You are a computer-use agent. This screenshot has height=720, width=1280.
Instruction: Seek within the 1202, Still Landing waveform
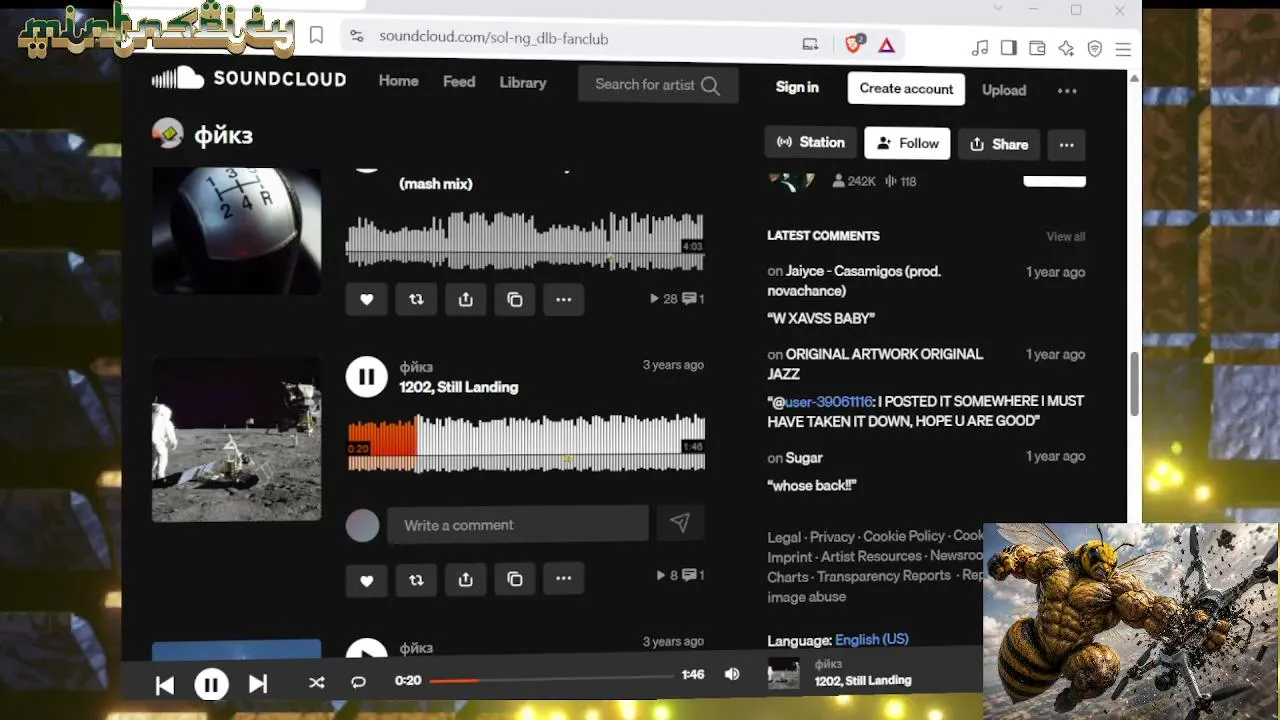[x=526, y=443]
